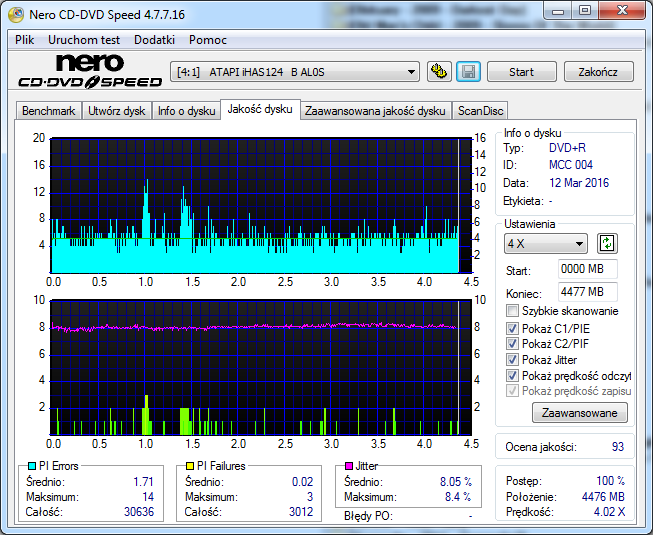This screenshot has width=653, height=535.
Task: Maximize the Nero CD-DVD Speed window
Action: (585, 11)
